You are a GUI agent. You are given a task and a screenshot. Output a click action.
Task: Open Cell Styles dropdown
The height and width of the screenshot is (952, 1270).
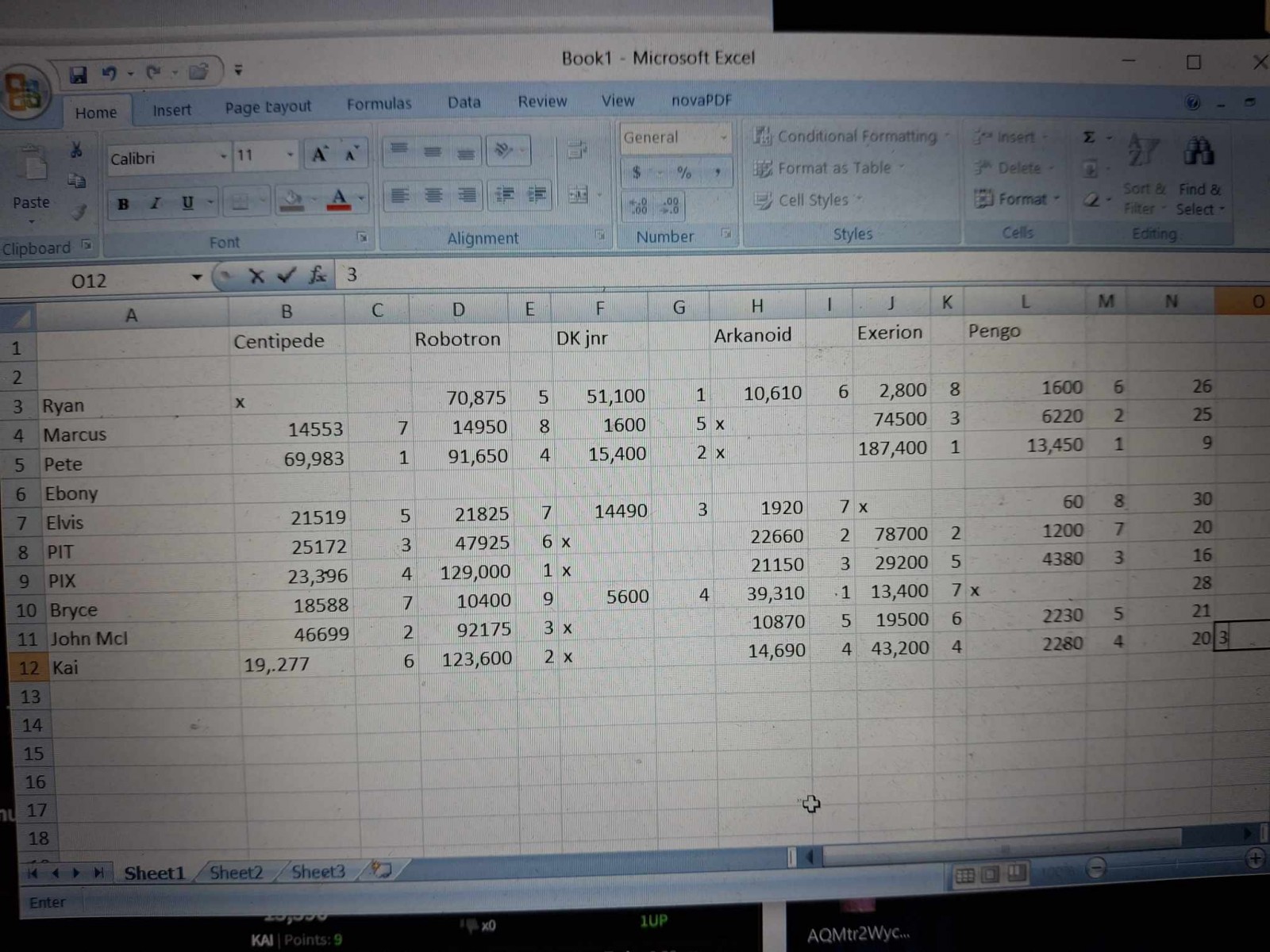(x=808, y=200)
